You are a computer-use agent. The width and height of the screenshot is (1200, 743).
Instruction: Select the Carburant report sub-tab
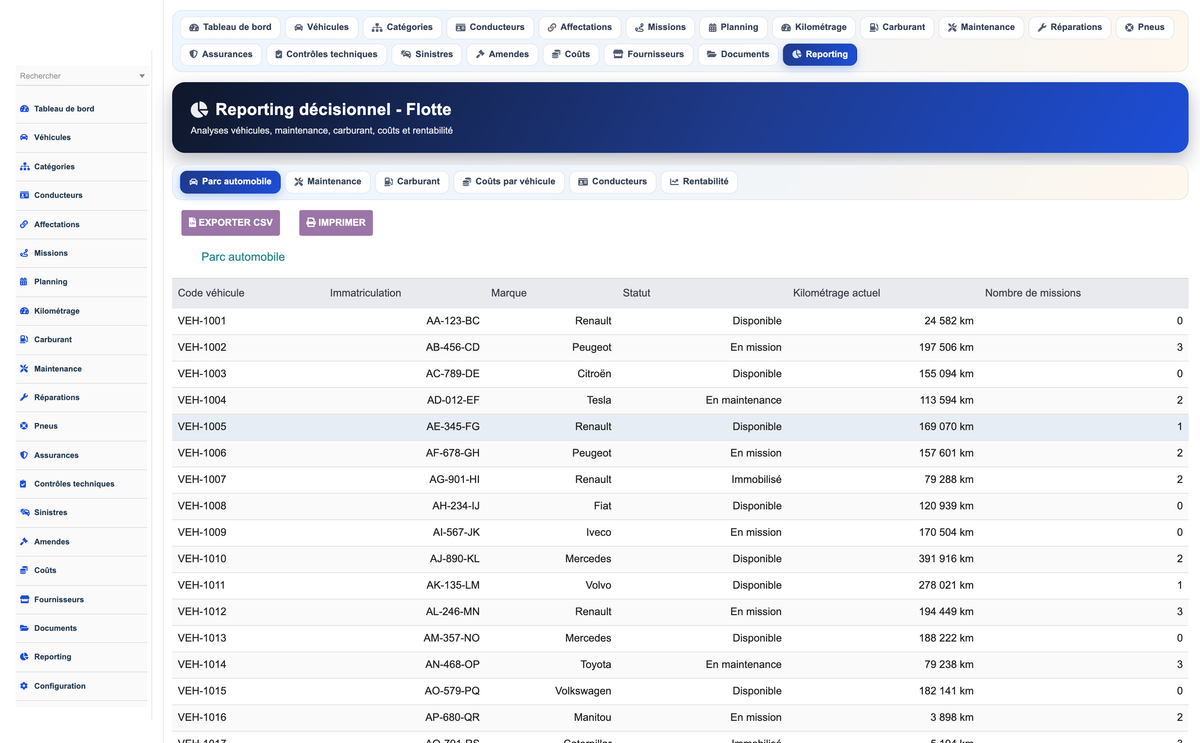tap(411, 182)
